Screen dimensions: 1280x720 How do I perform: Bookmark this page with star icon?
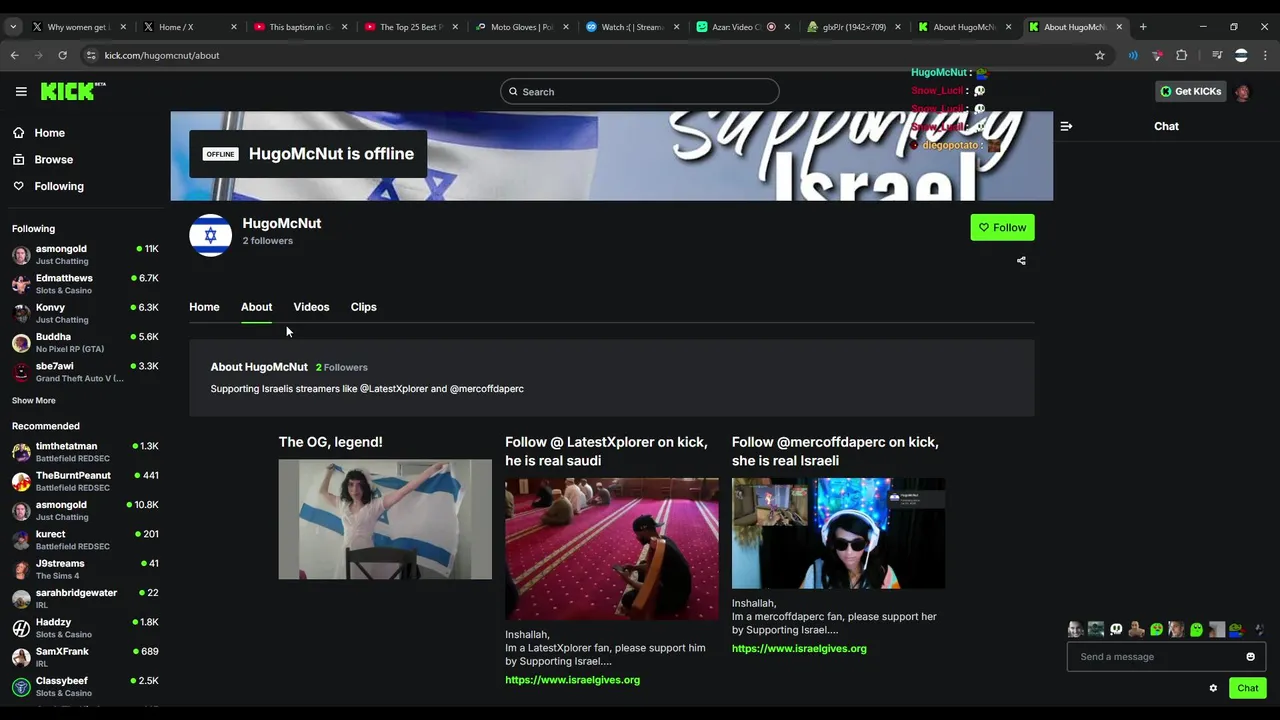coord(1100,55)
